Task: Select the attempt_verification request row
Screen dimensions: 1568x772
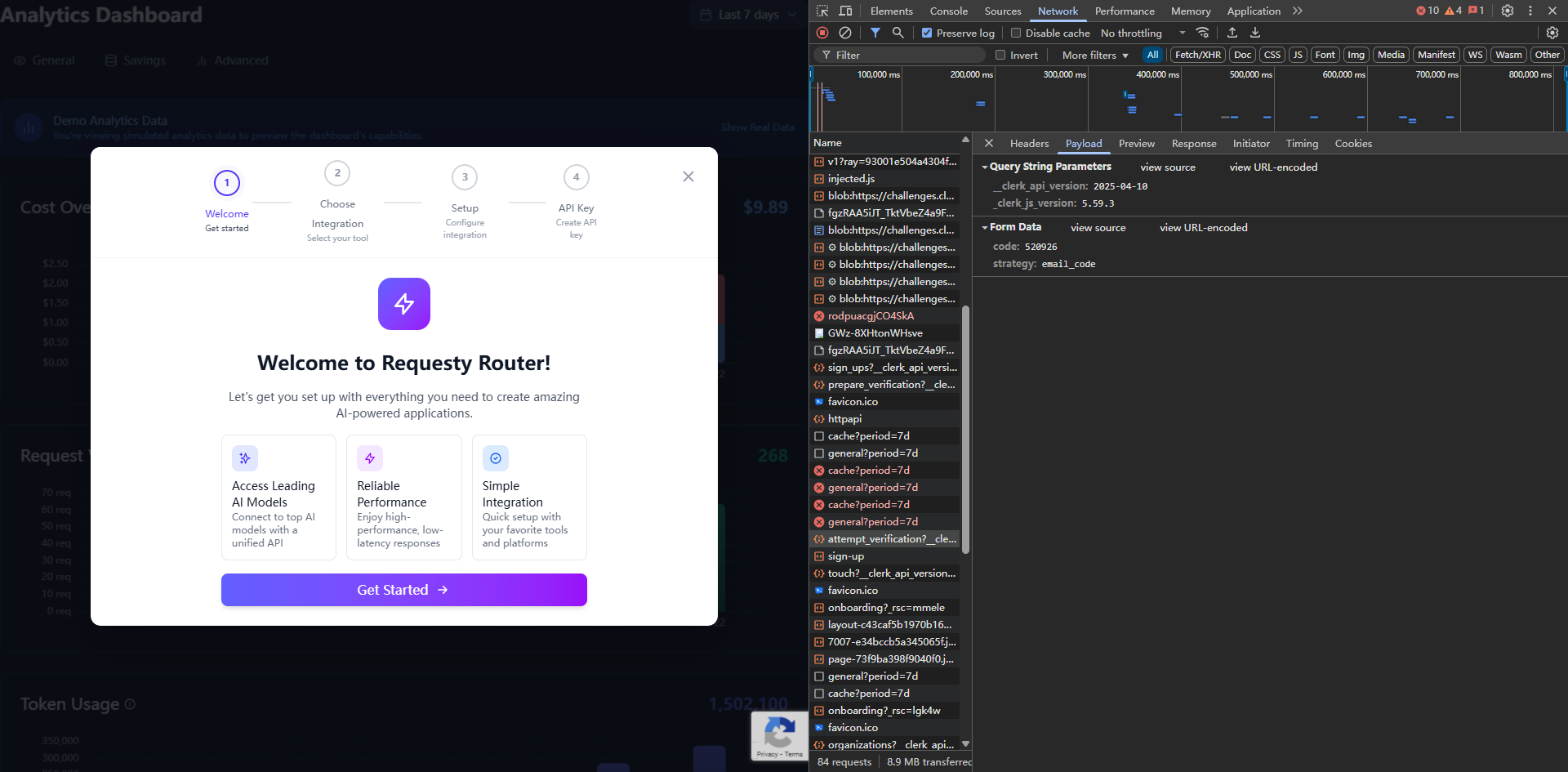Action: coord(885,539)
